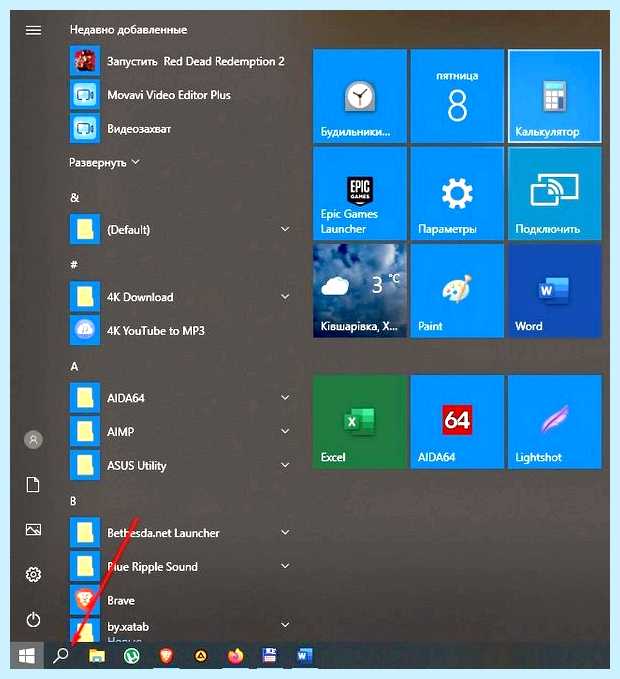Expand the (Default) folder chevron

pos(285,229)
